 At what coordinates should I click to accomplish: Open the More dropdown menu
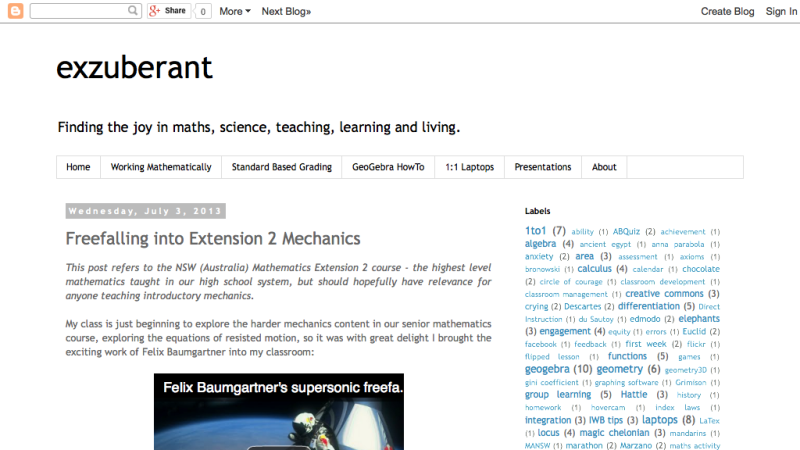point(235,11)
